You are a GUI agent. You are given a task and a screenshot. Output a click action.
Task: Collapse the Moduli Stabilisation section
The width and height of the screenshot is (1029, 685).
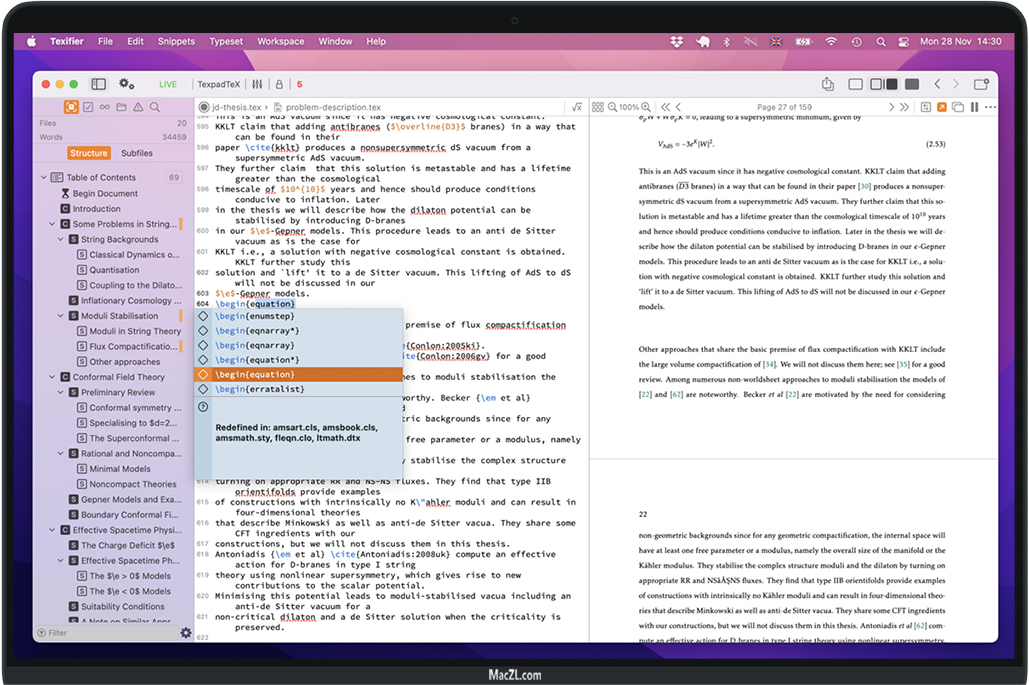(61, 316)
